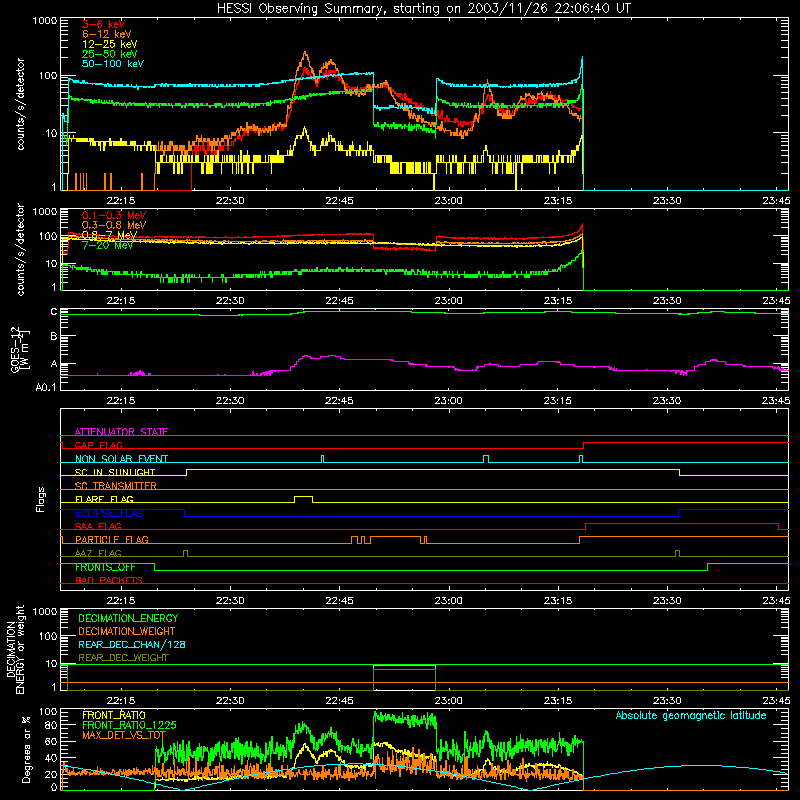
Task: Click the cyan 50-100 keV spike near 23:18
Action: [582, 59]
